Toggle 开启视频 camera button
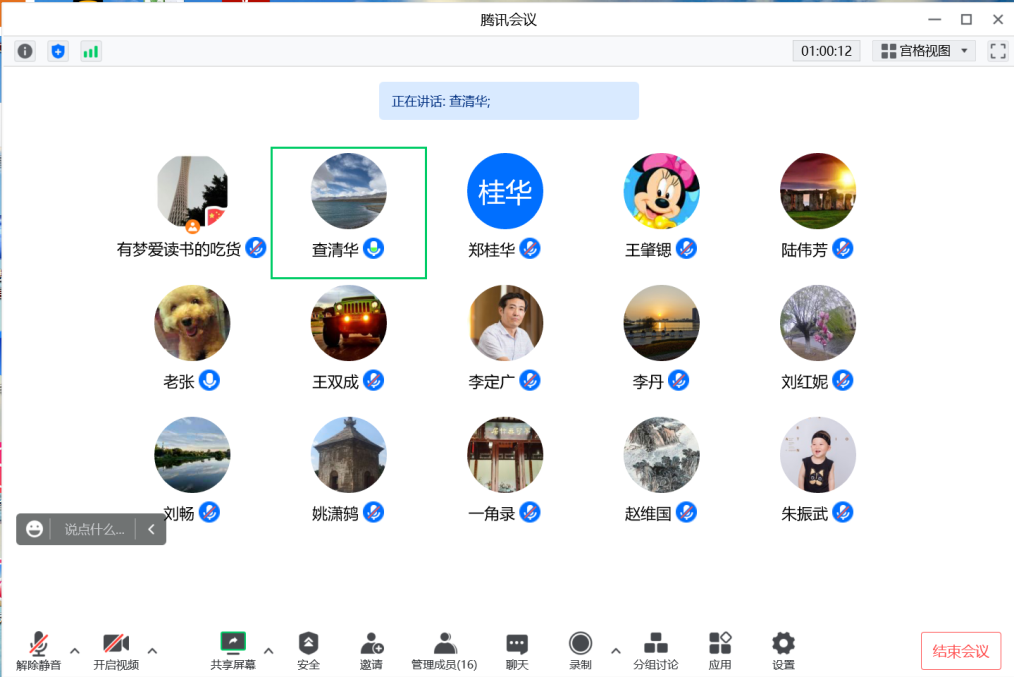 (116, 650)
